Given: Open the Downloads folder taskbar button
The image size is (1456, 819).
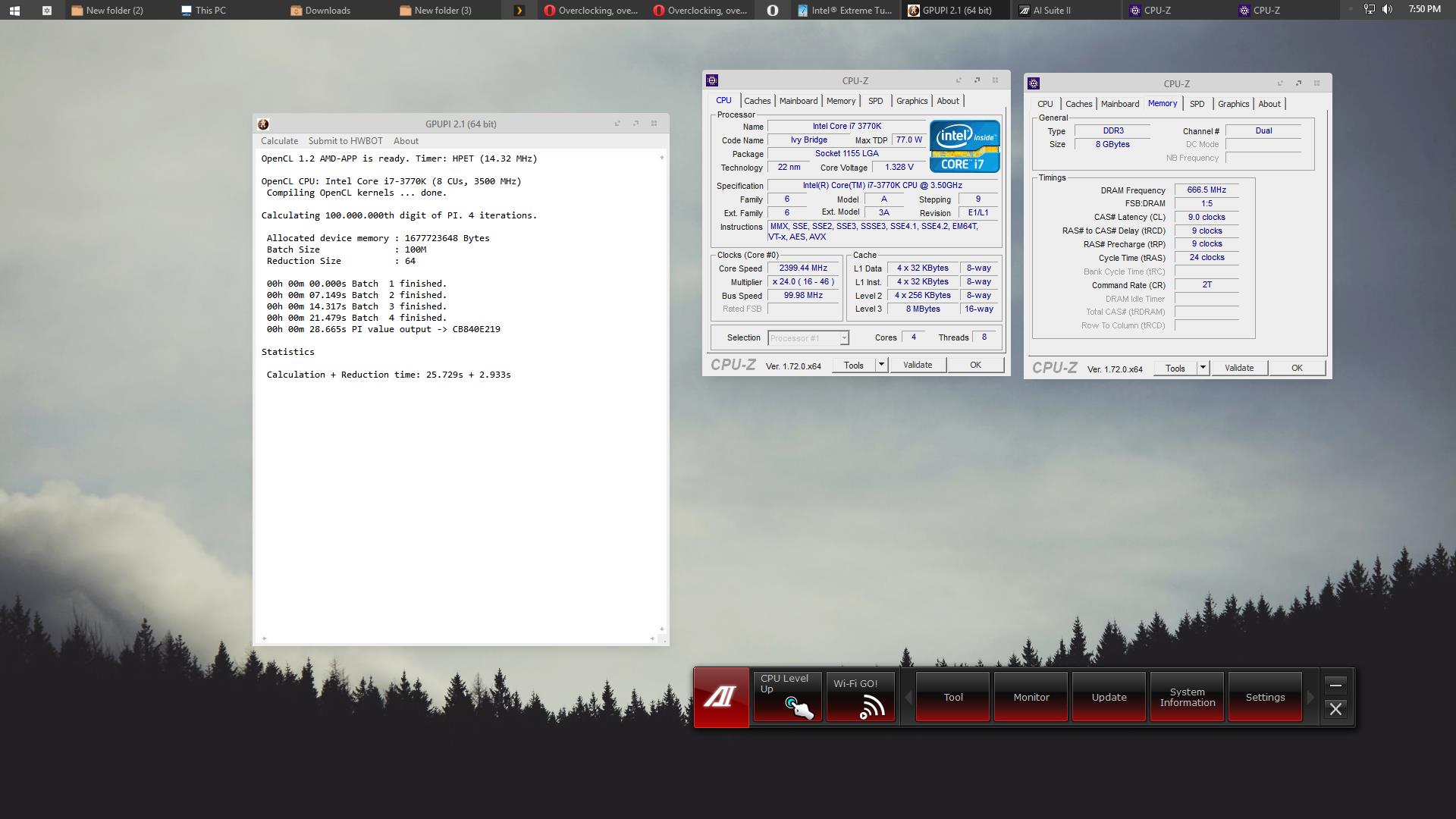Looking at the screenshot, I should coord(321,11).
